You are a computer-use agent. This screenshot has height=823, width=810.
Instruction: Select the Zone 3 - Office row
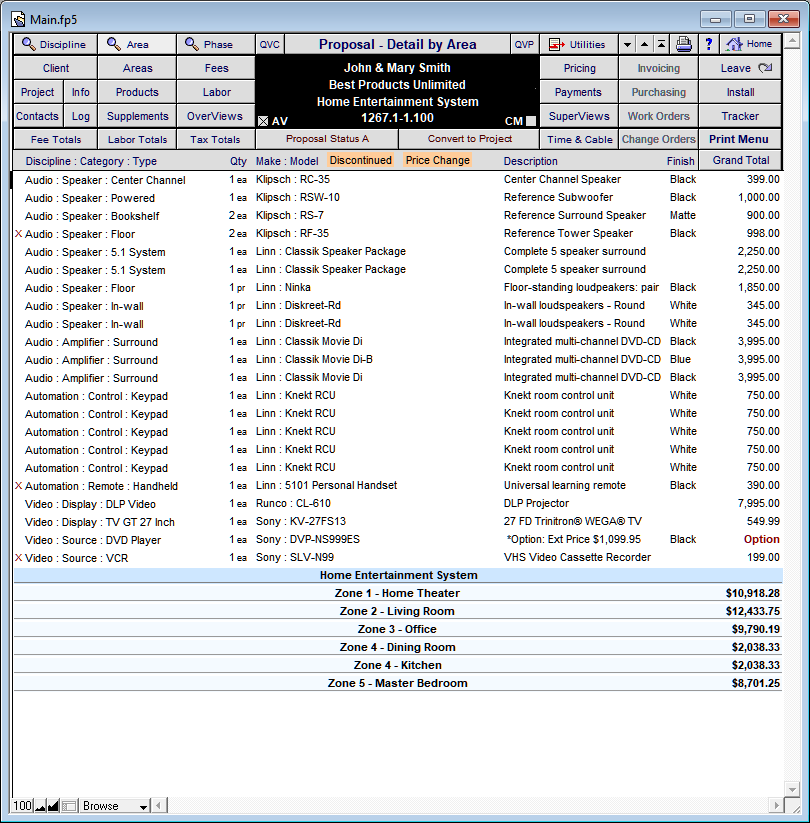[398, 629]
